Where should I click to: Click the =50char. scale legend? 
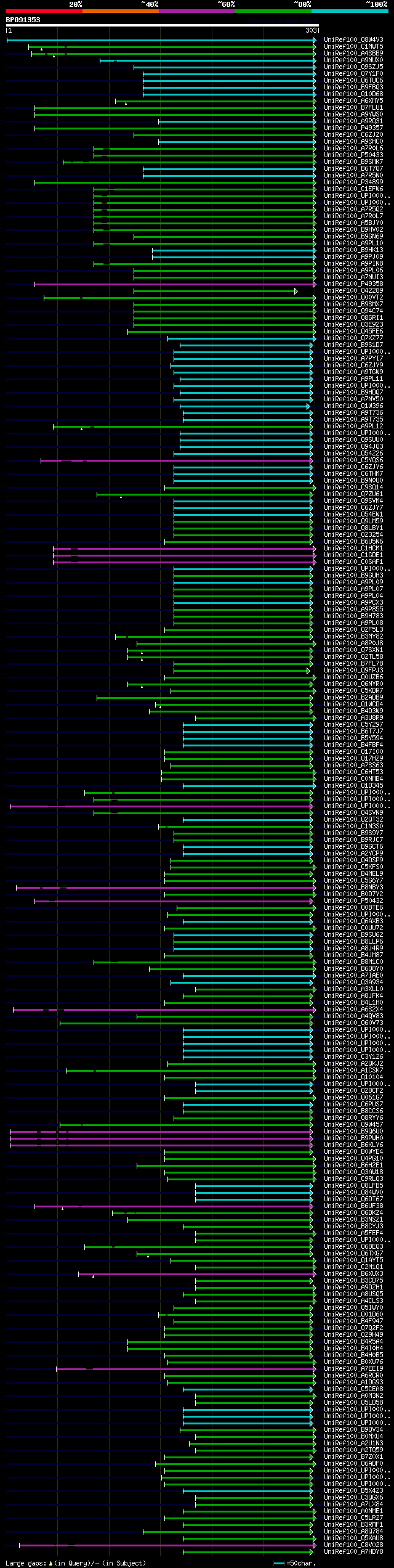coord(294,1564)
